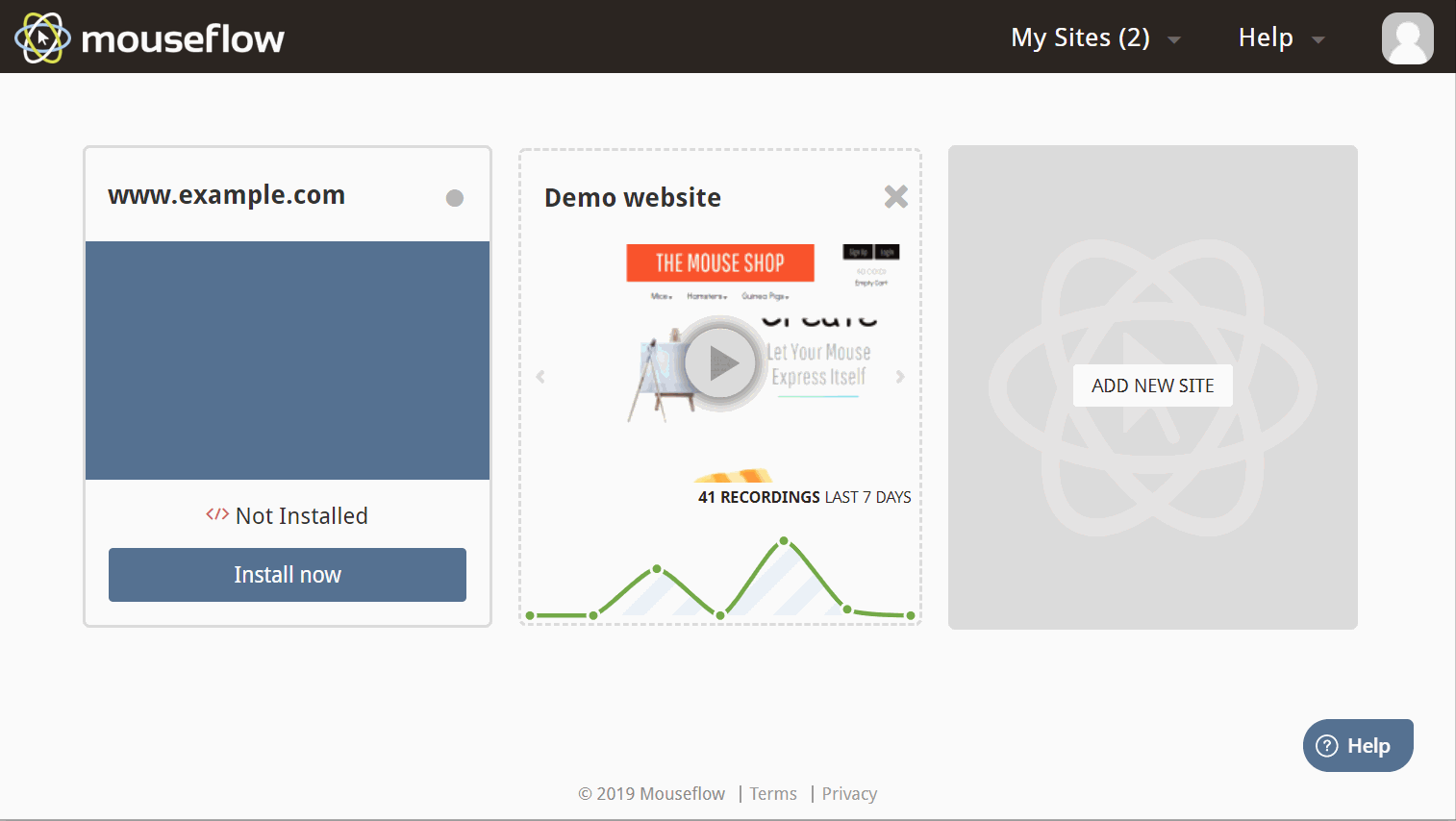This screenshot has height=821, width=1456.
Task: Click the Install now button
Action: [288, 575]
